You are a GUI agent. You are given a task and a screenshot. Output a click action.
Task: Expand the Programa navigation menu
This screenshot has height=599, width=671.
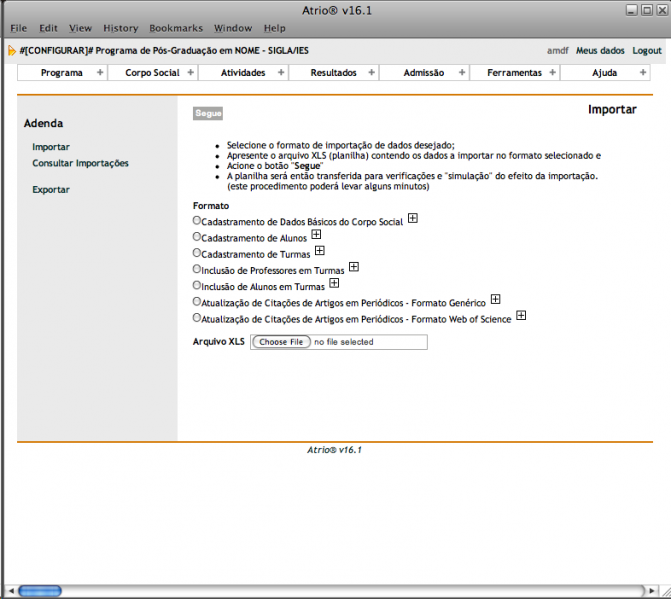[63, 73]
